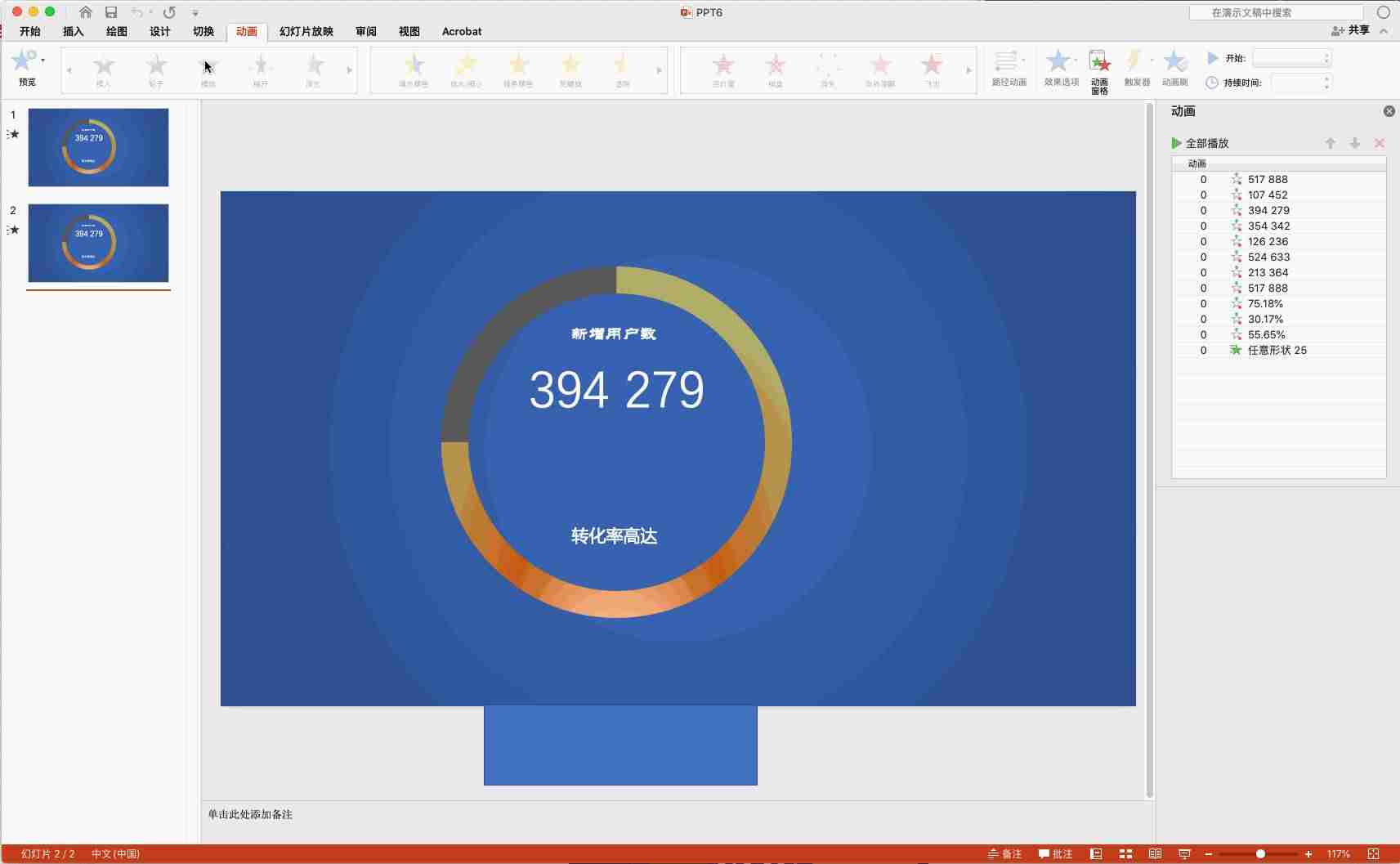1400x864 pixels.
Task: Click Play All in animation pane
Action: (1200, 143)
